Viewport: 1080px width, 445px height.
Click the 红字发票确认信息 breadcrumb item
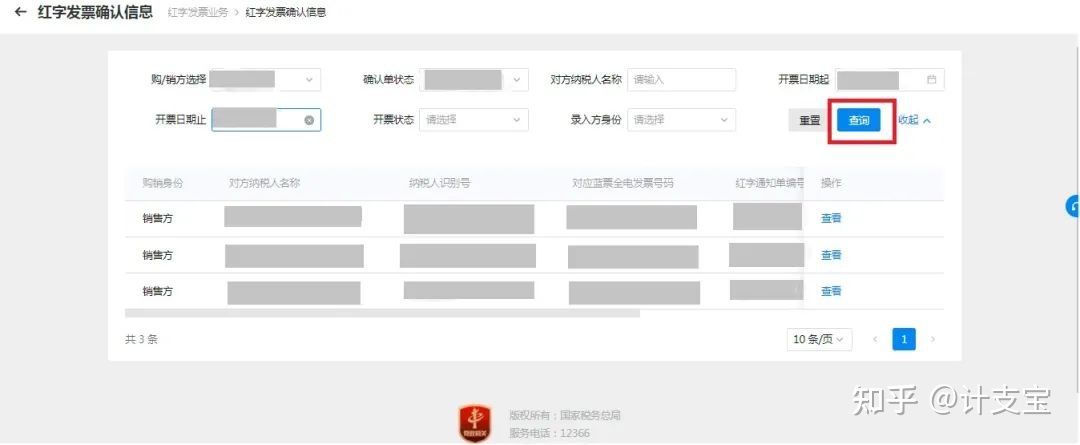click(x=286, y=12)
